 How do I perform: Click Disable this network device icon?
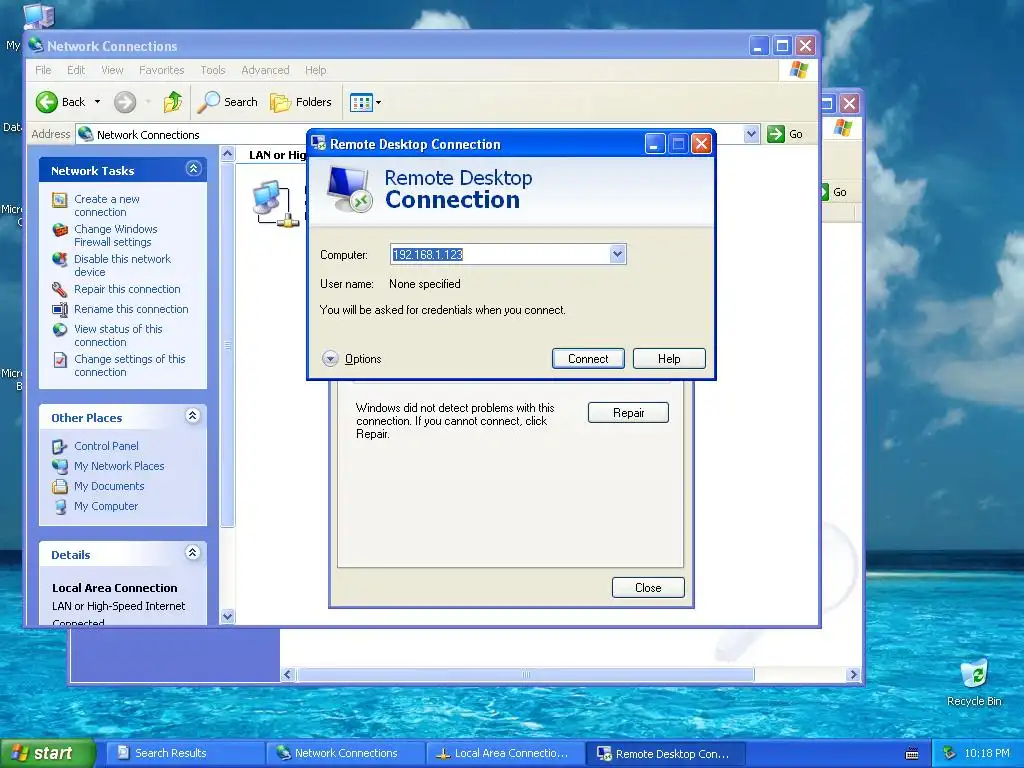point(59,260)
